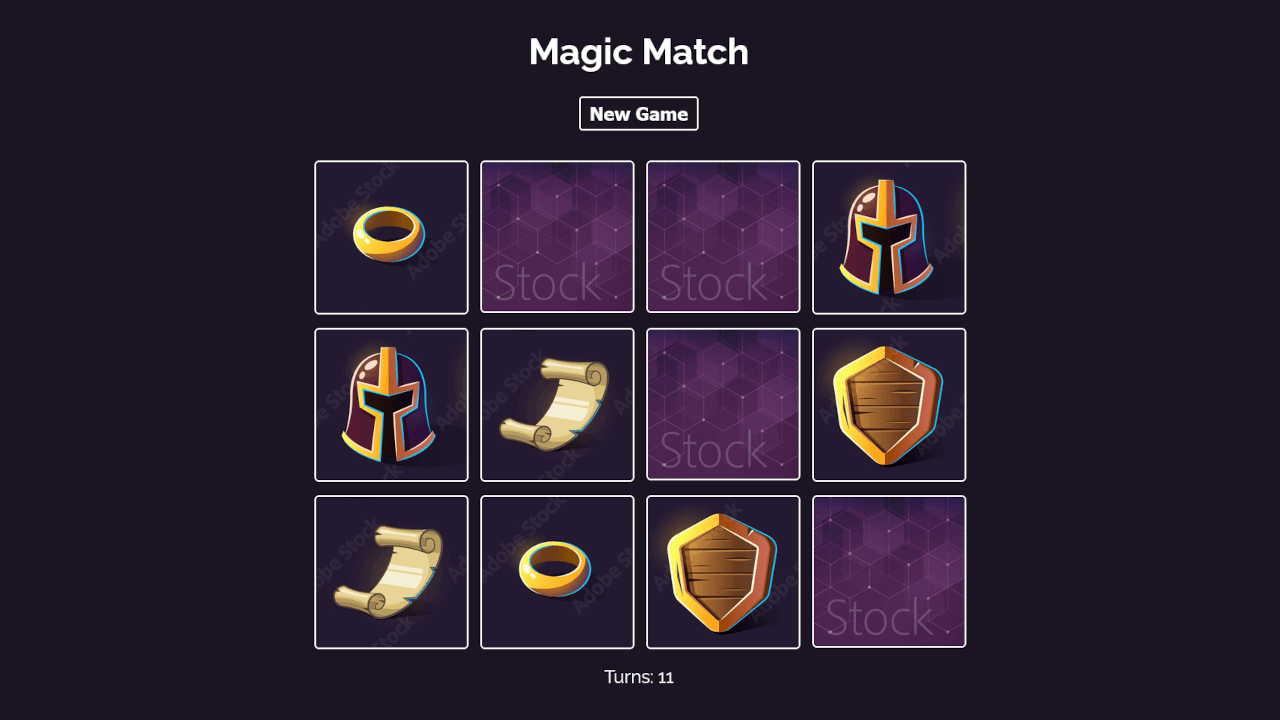
Task: Flip the face-down card in the bottom row
Action: [889, 571]
